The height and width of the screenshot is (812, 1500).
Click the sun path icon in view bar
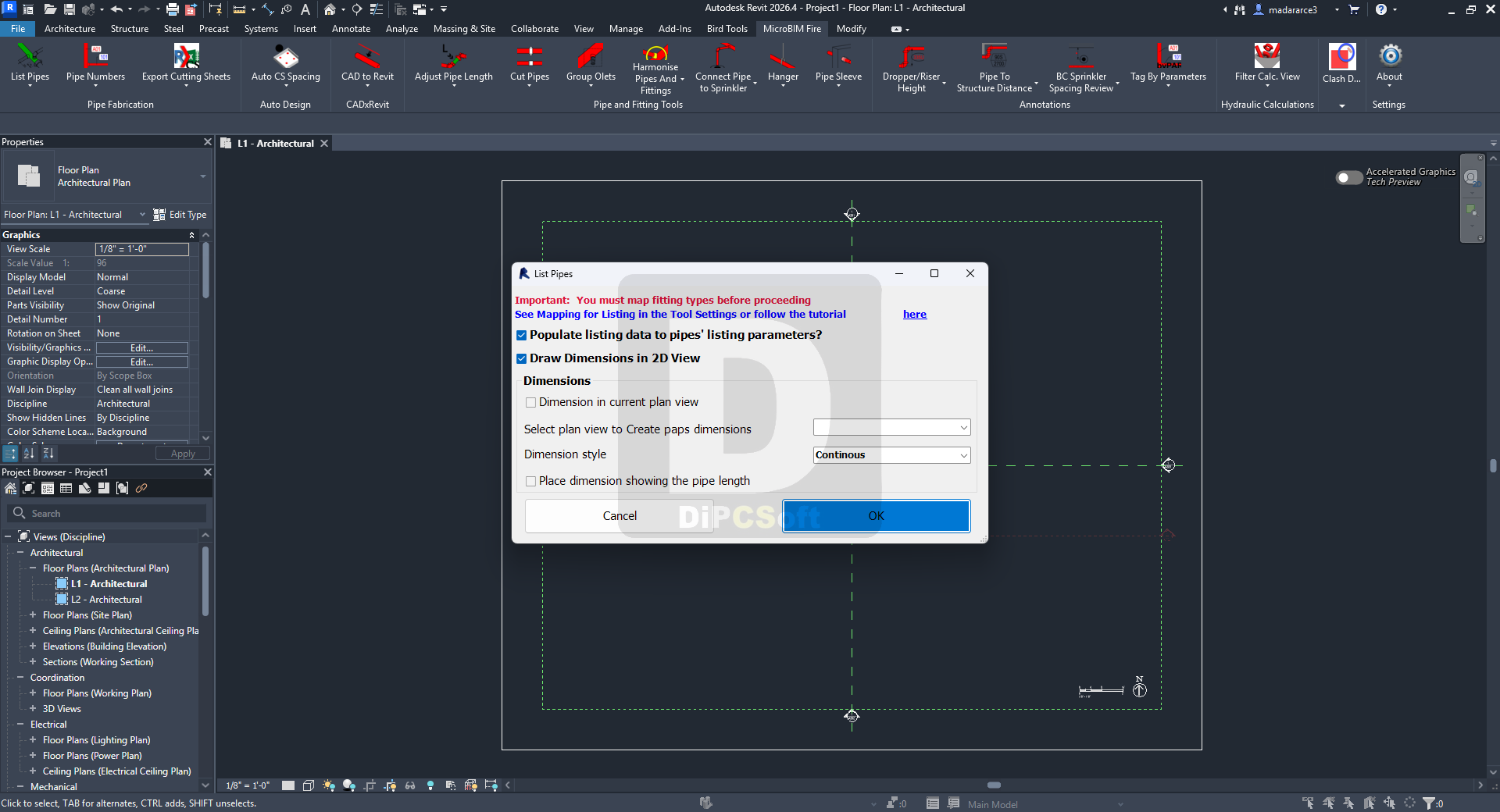[x=329, y=785]
